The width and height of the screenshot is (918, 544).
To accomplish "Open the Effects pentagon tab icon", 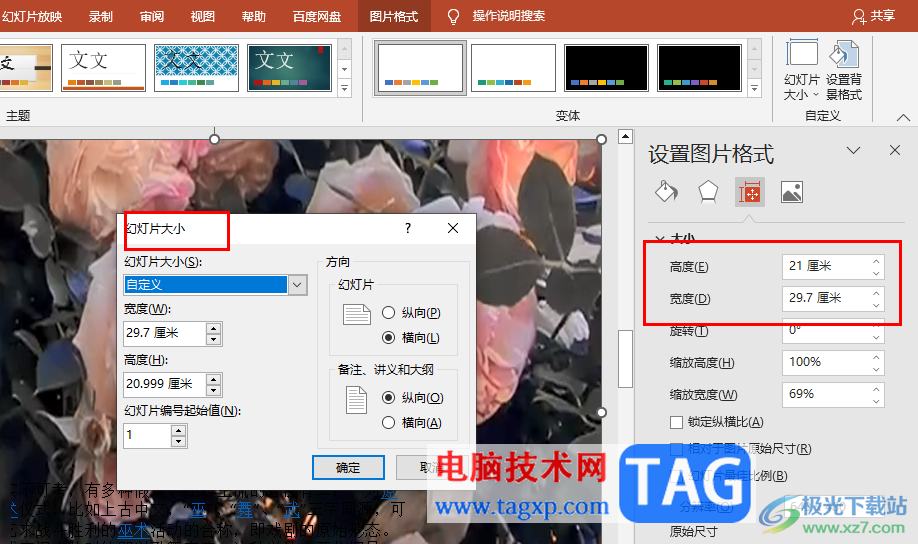I will click(x=708, y=192).
